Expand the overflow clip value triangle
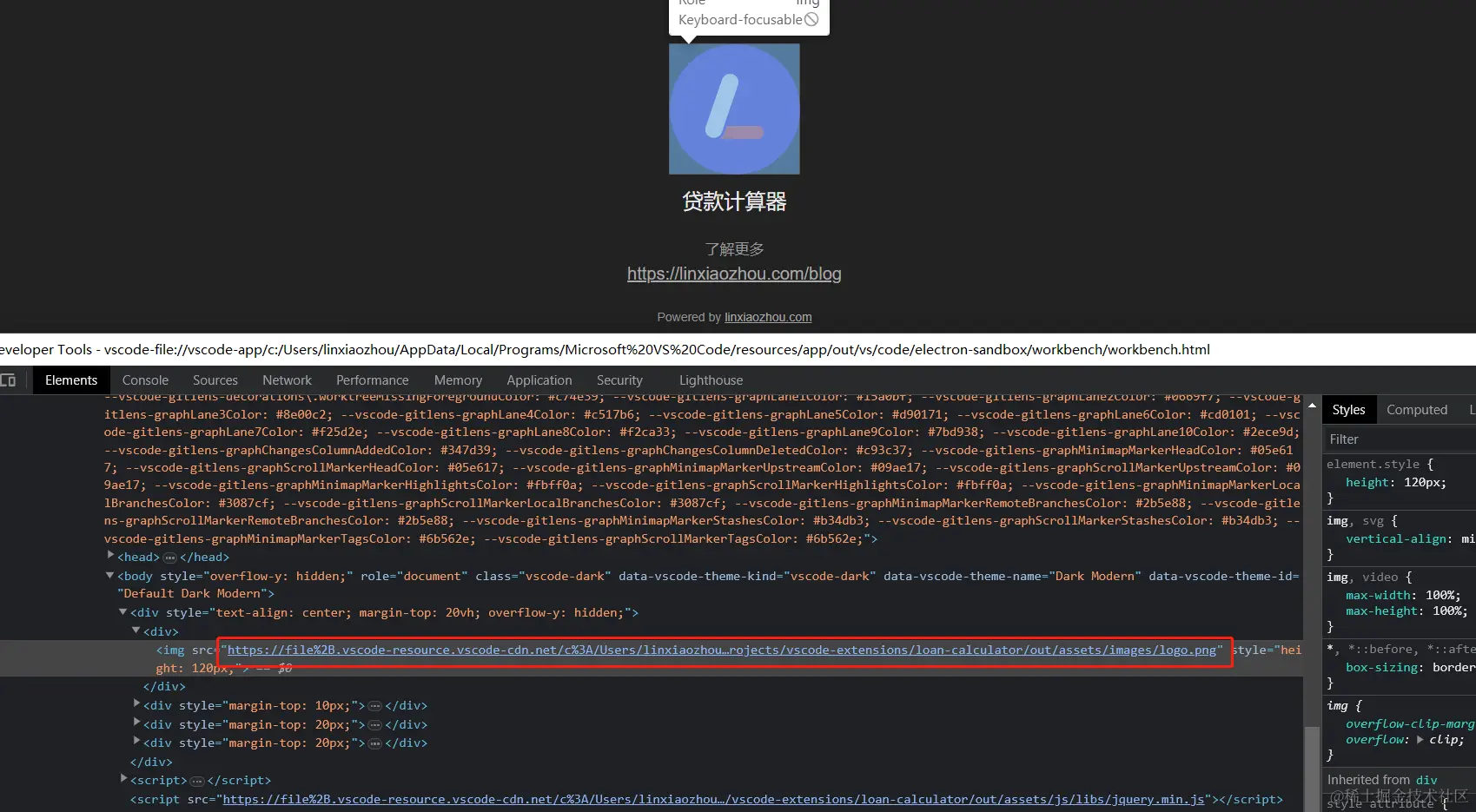Screen dimensions: 1476x812 coord(1420,740)
